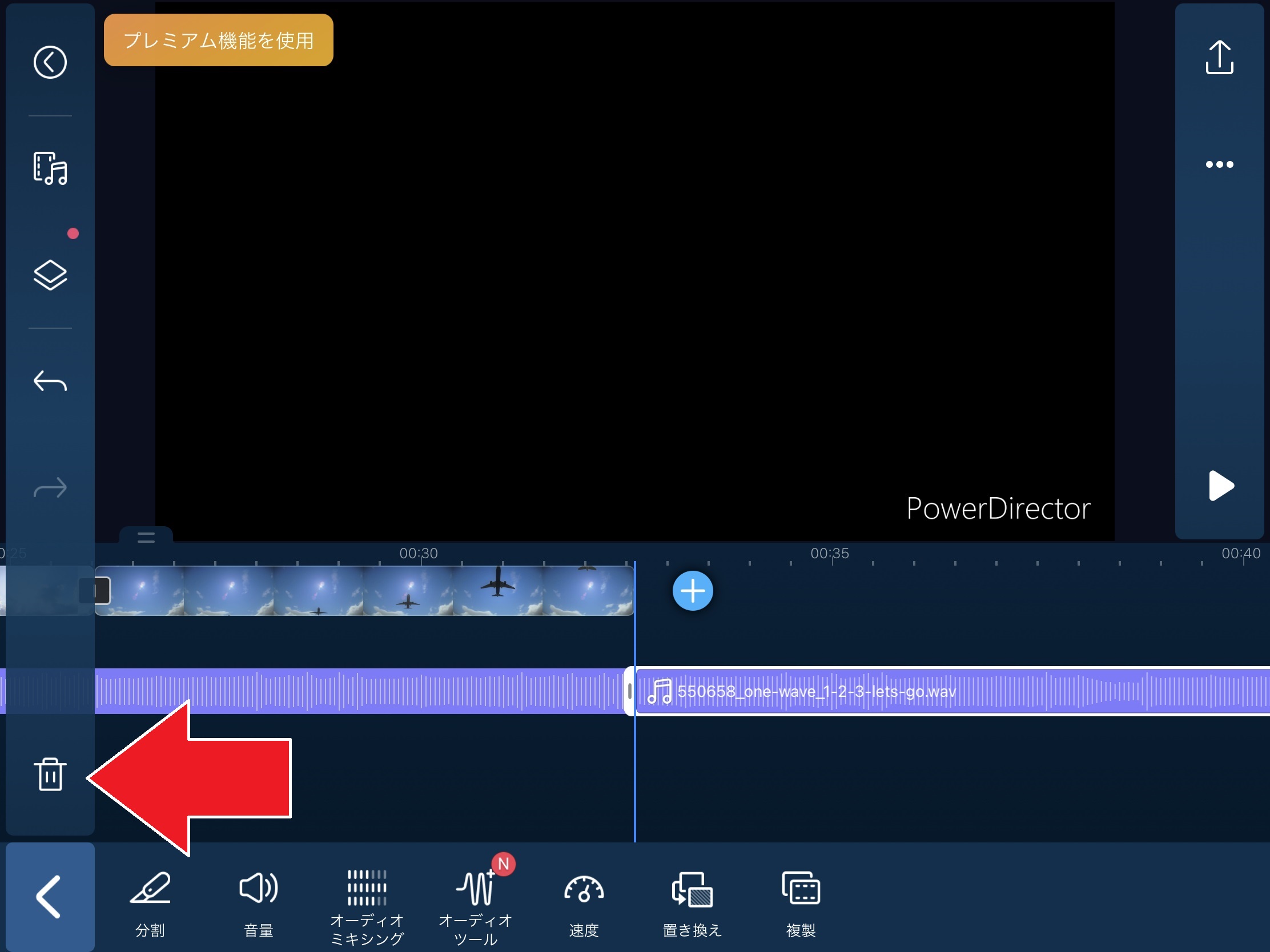Tap the undo arrow
The width and height of the screenshot is (1270, 952).
point(50,381)
